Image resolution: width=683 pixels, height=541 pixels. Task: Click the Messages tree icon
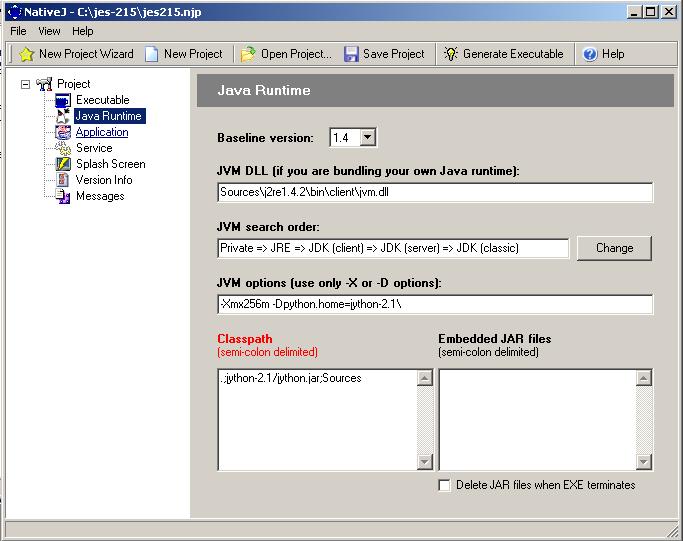[63, 196]
